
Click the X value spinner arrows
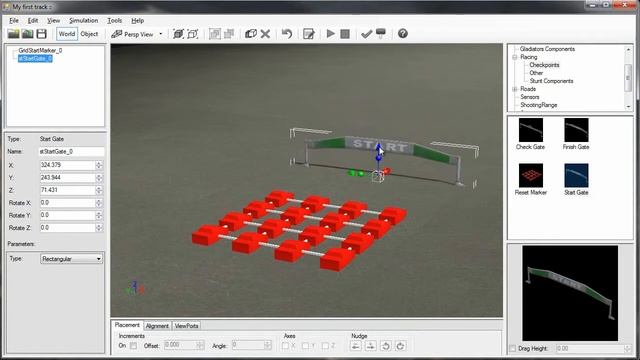[99, 165]
